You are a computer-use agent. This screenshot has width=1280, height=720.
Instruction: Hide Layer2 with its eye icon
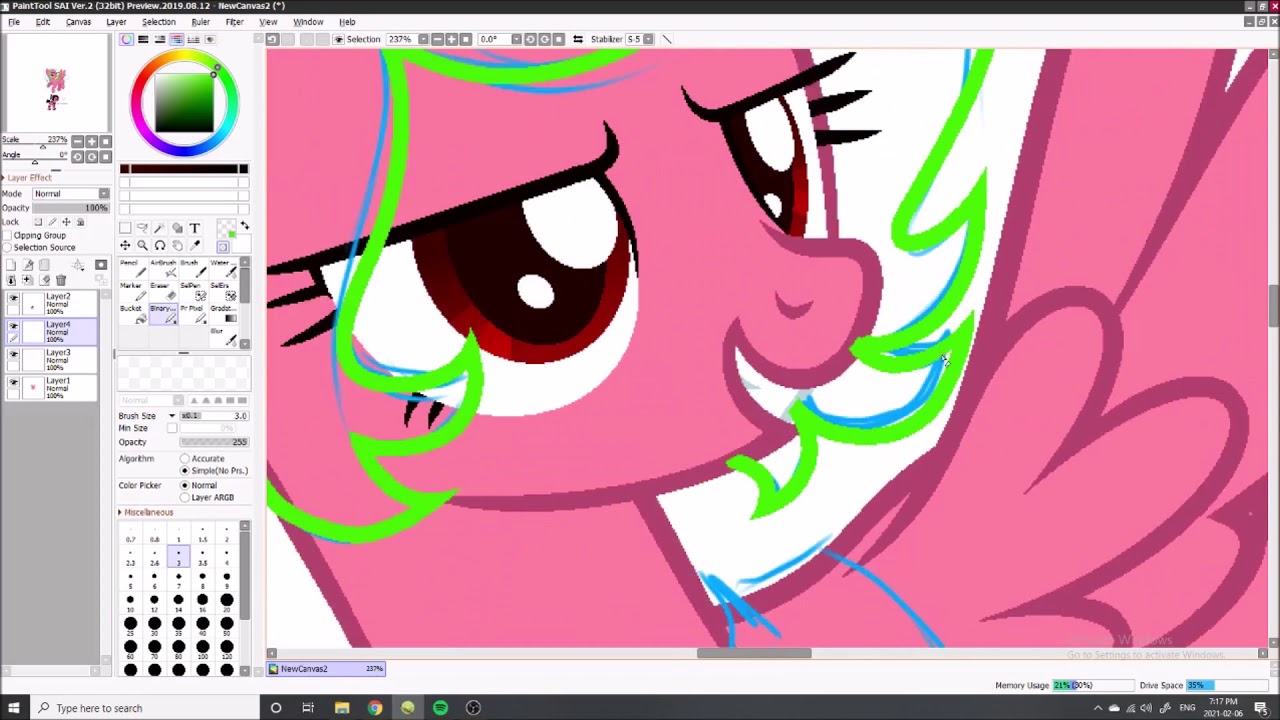pyautogui.click(x=13, y=298)
